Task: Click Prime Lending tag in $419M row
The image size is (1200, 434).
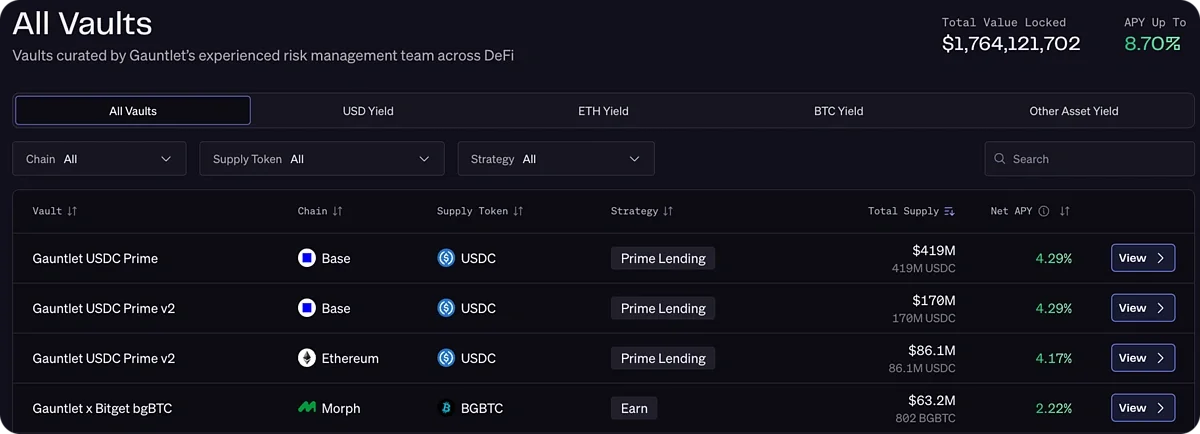Action: click(x=663, y=258)
